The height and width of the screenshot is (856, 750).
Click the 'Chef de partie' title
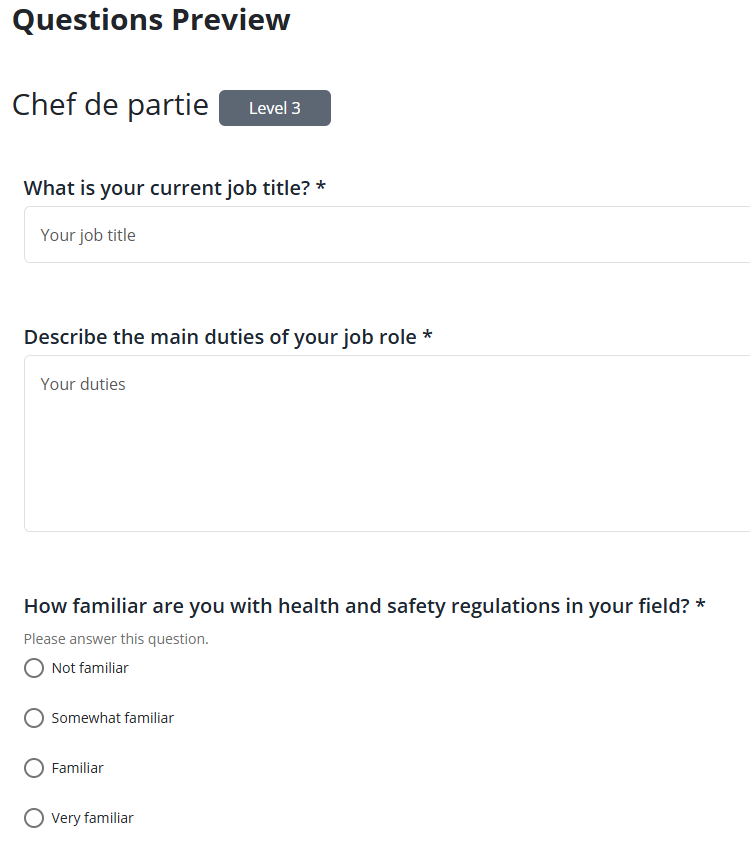pyautogui.click(x=110, y=105)
